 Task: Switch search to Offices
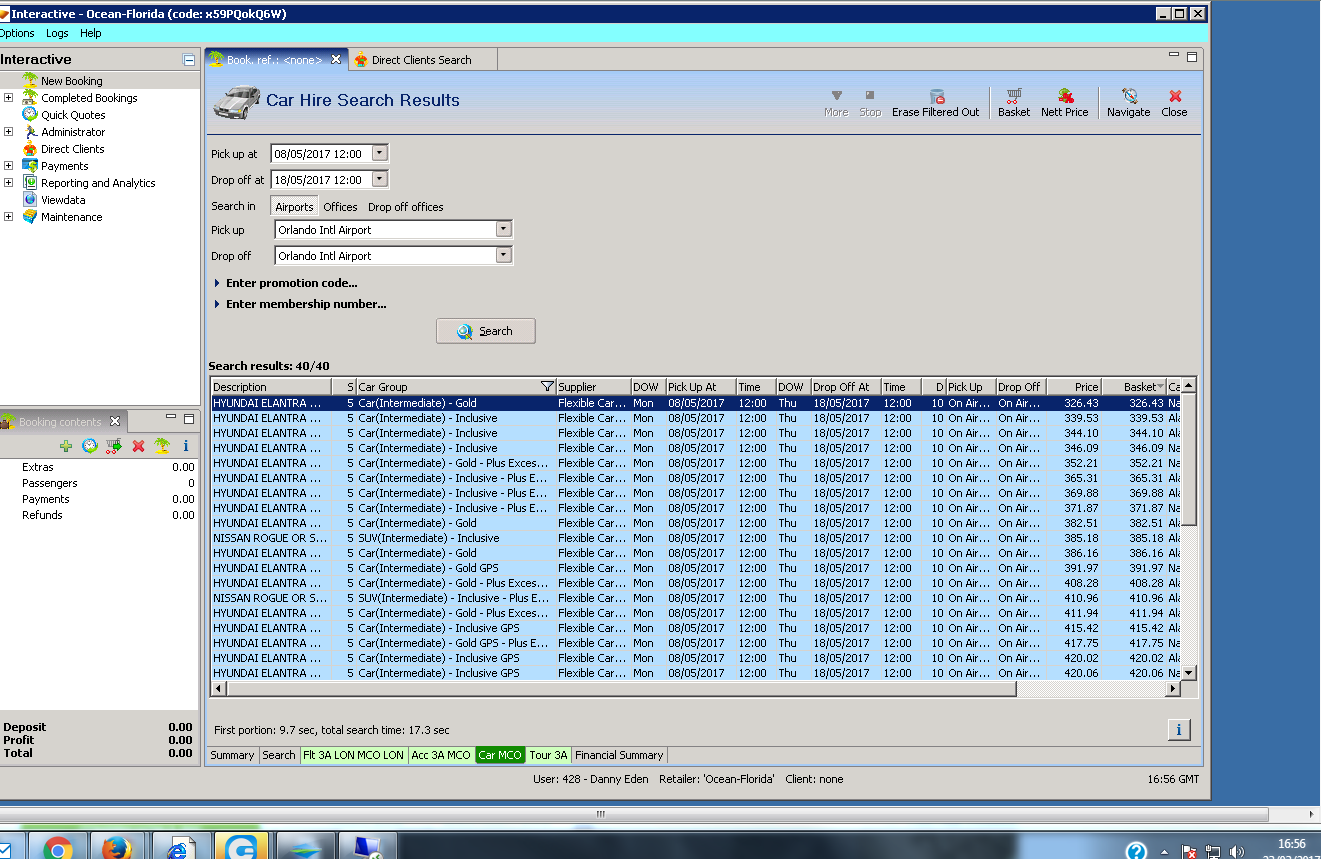pyautogui.click(x=340, y=207)
